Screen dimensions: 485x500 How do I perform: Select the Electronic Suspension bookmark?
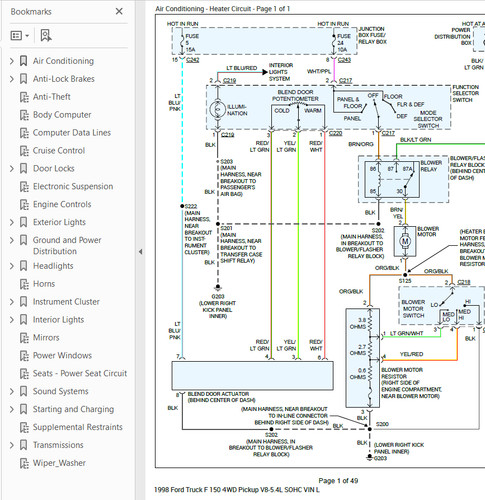pyautogui.click(x=73, y=186)
